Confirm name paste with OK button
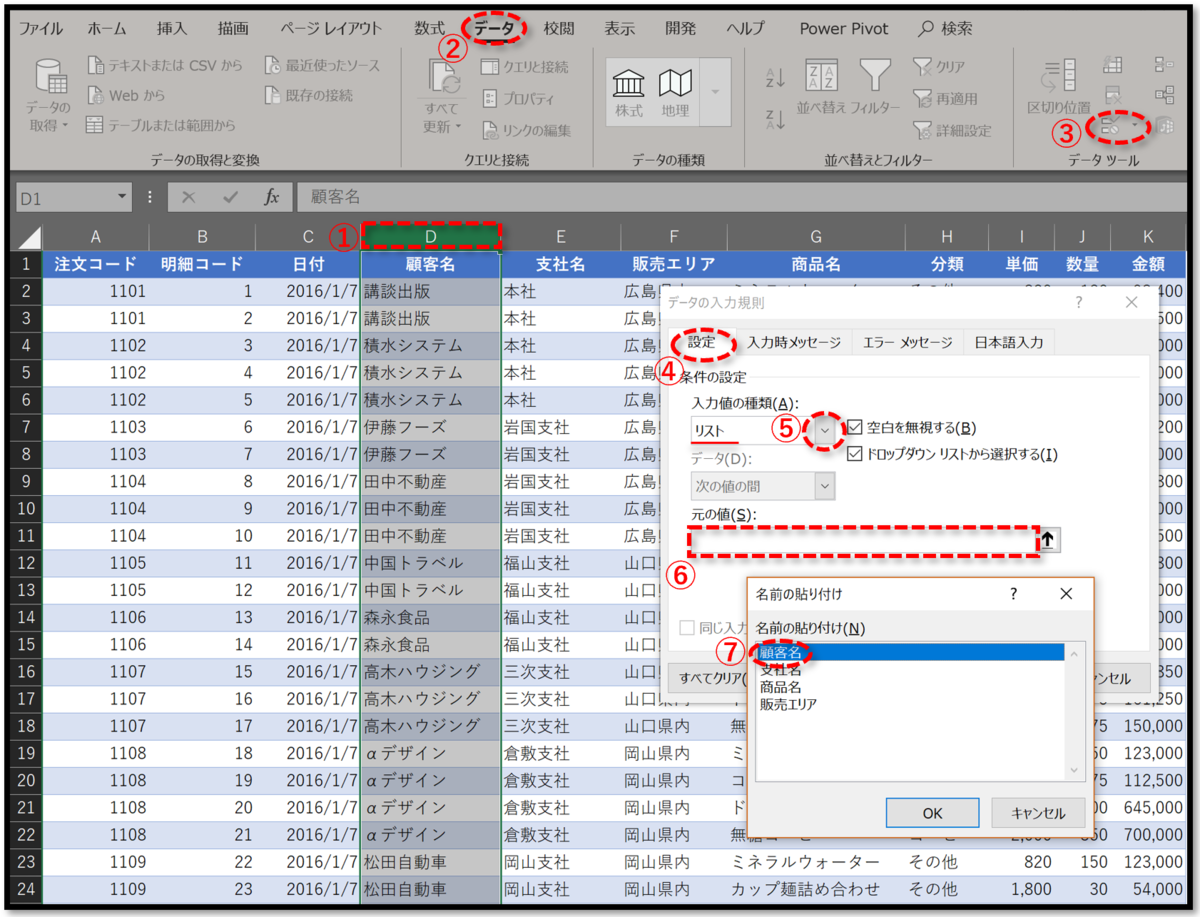The width and height of the screenshot is (1200, 917). coord(932,812)
